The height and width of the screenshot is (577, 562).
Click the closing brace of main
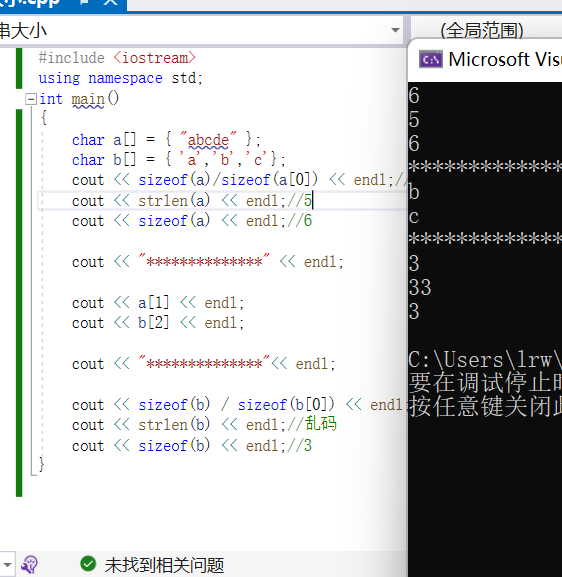[x=41, y=464]
